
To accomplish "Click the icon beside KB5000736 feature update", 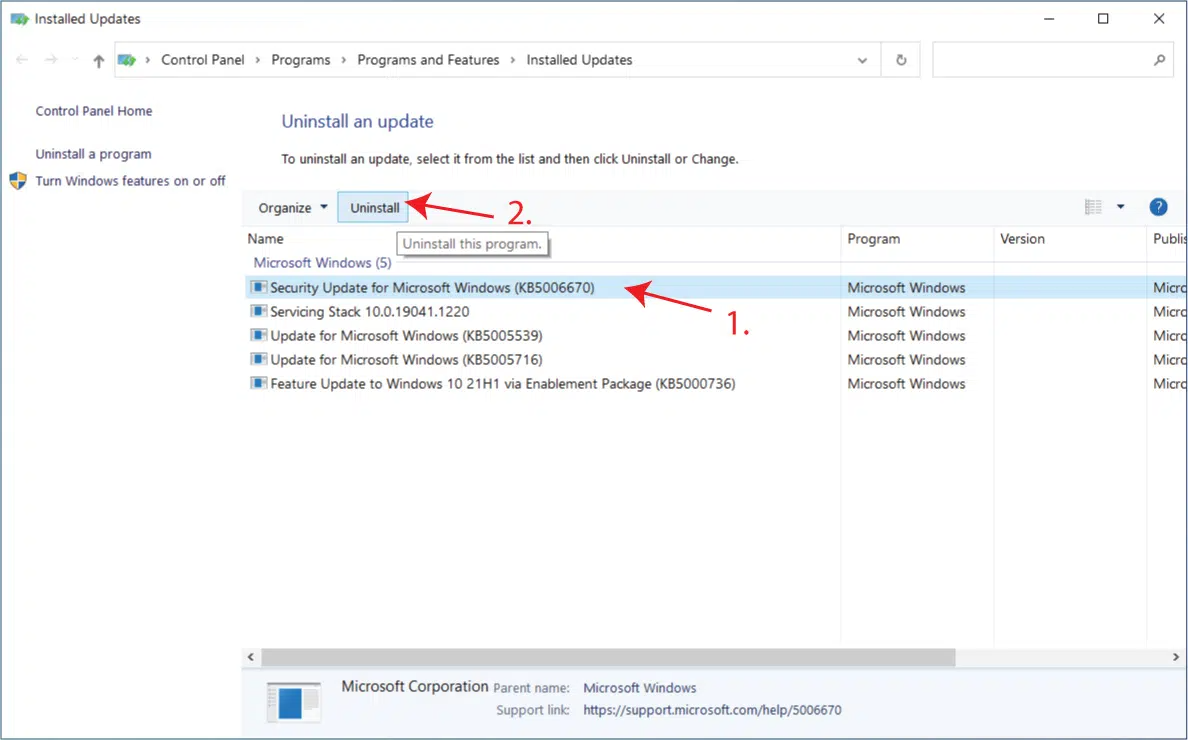I will coord(258,383).
